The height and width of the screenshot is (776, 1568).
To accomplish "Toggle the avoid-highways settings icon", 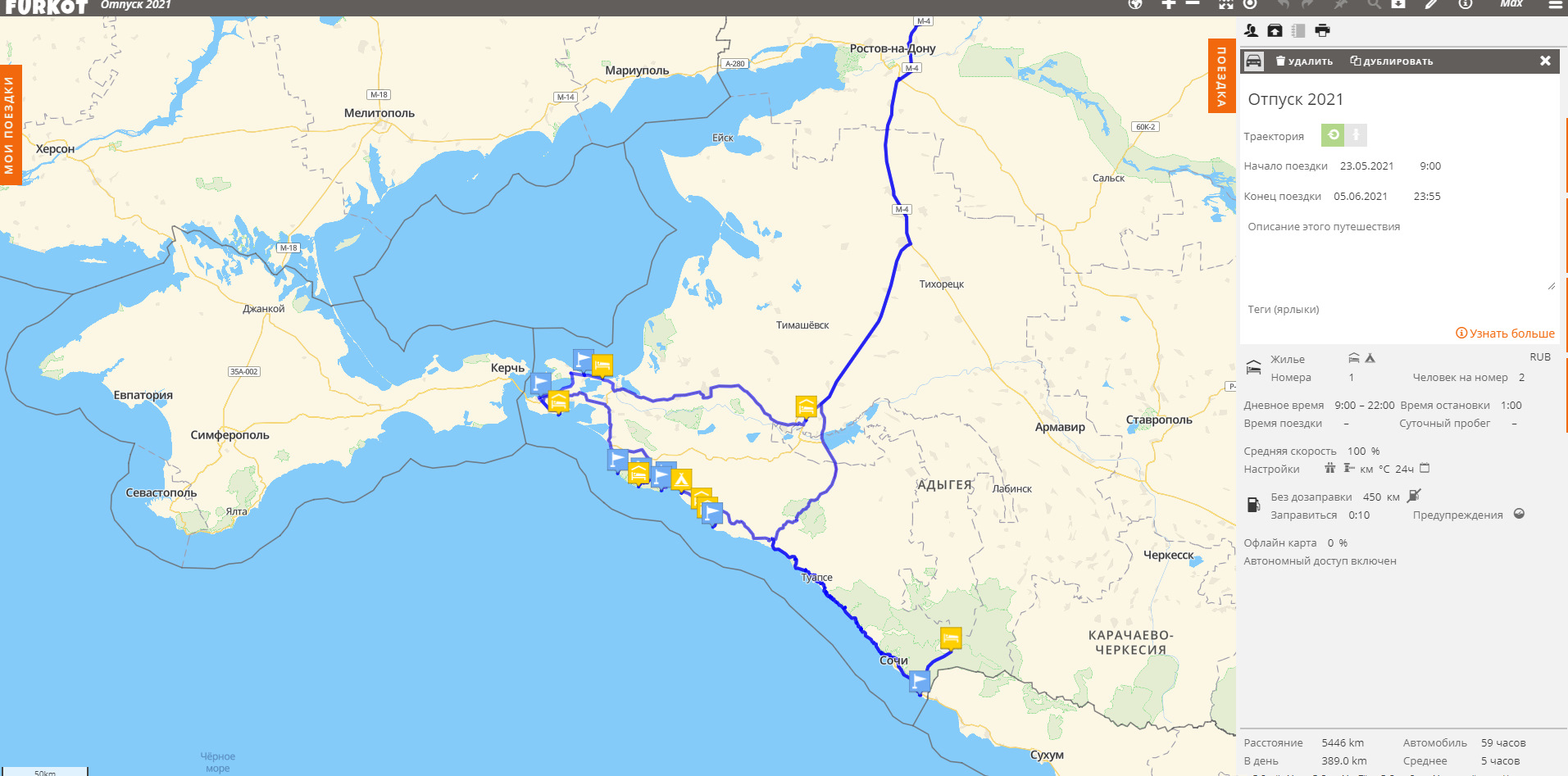I will click(1330, 468).
